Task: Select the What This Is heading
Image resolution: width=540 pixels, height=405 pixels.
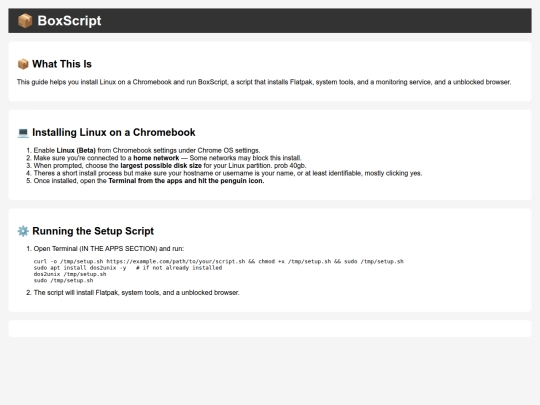Action: point(62,64)
